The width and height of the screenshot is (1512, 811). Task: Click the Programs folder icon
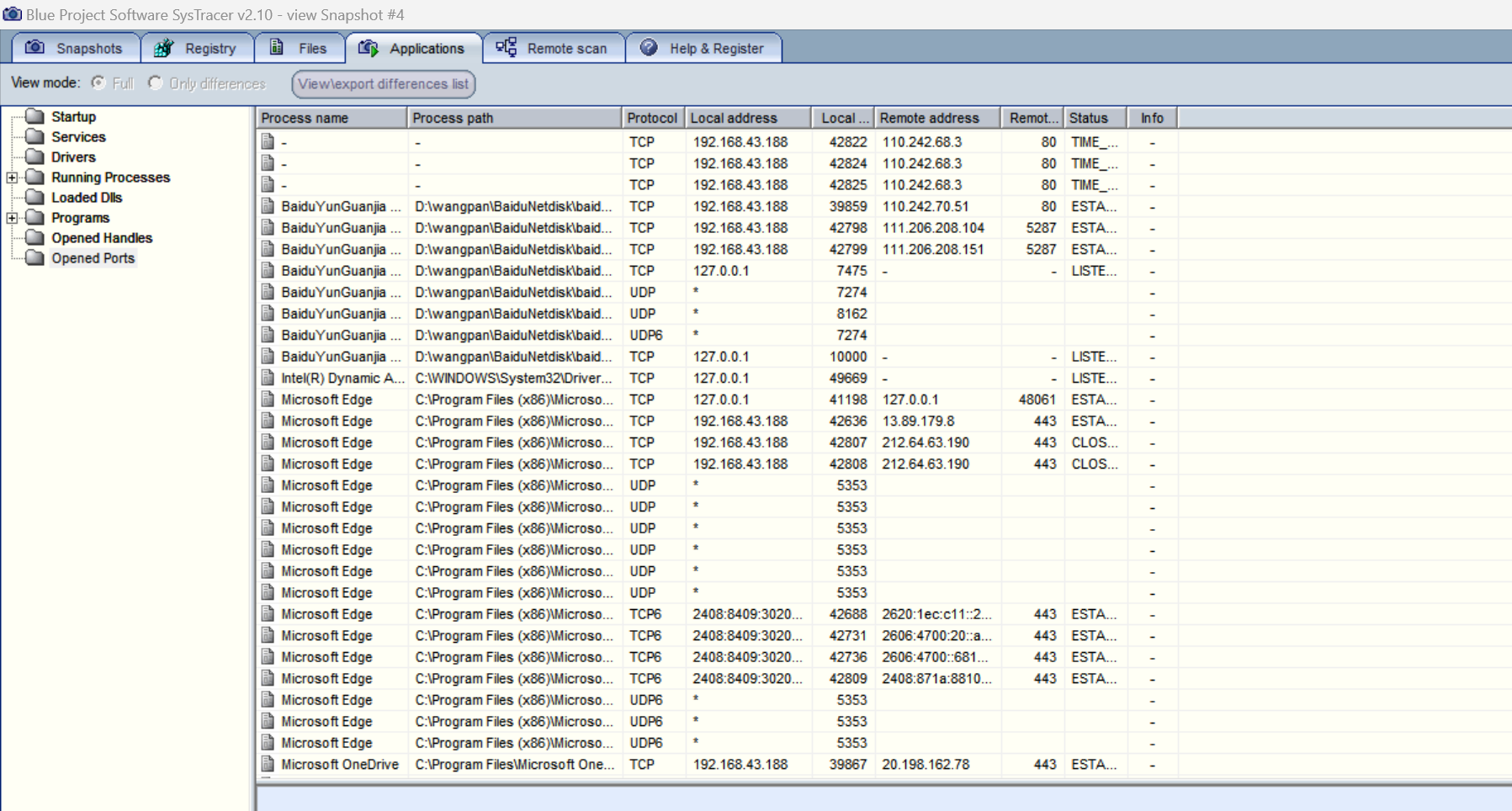[34, 217]
